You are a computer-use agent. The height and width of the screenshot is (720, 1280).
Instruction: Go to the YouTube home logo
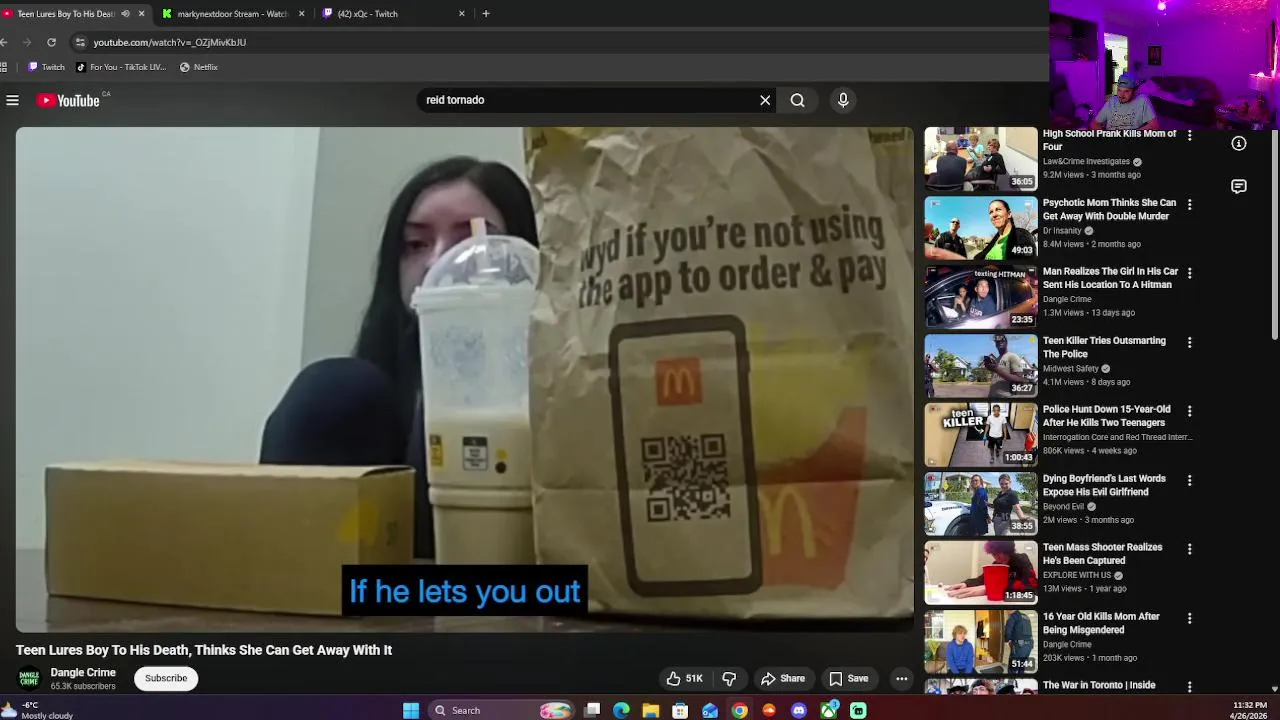[68, 100]
